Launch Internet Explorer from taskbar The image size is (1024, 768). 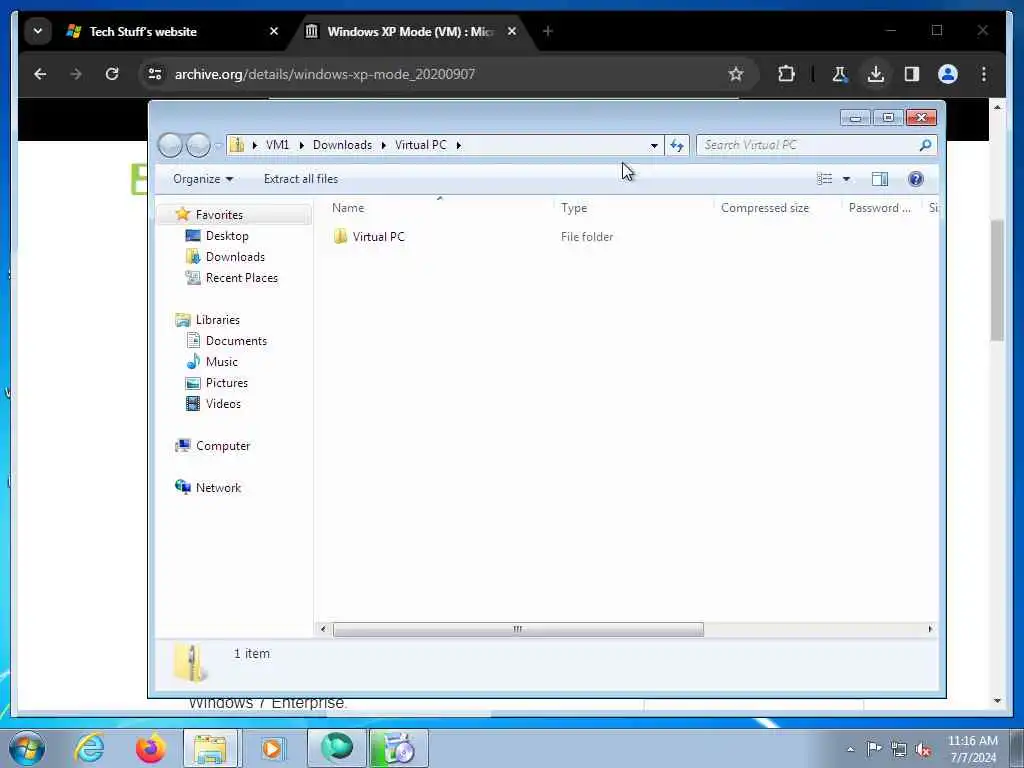click(x=89, y=748)
